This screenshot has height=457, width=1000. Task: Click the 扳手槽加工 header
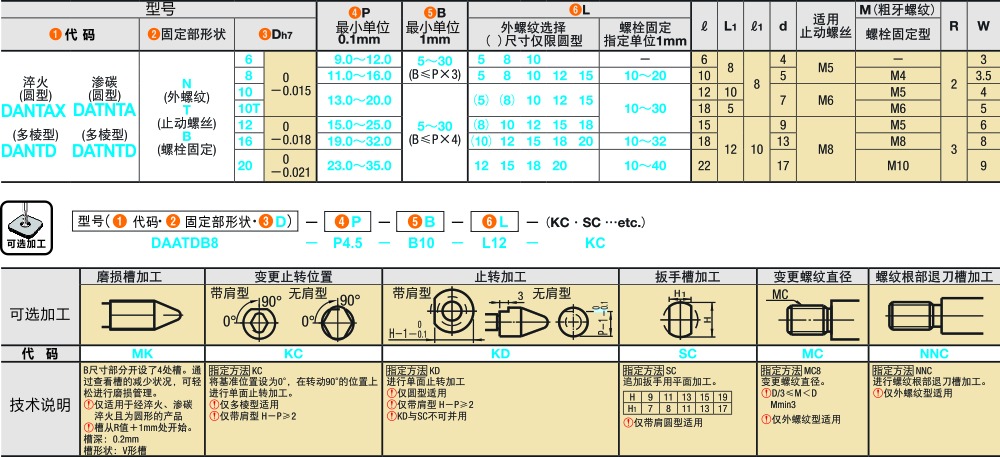click(x=688, y=276)
